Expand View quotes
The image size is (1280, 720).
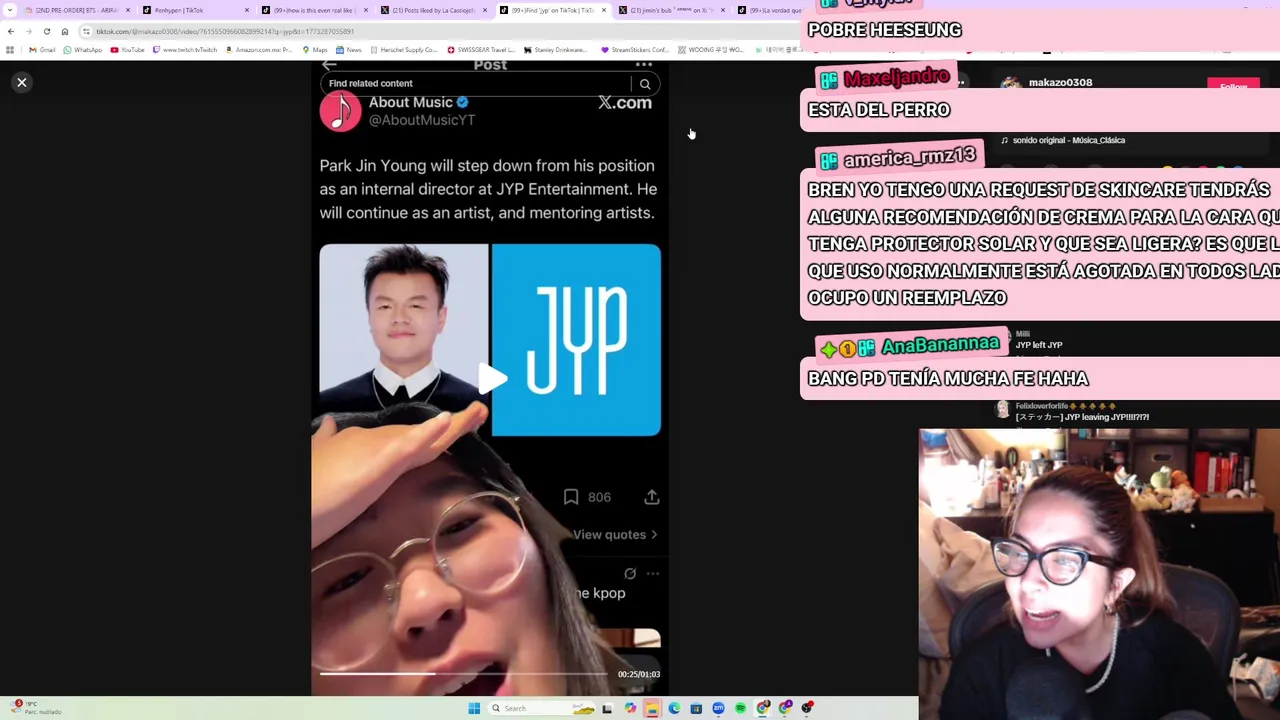(x=615, y=535)
